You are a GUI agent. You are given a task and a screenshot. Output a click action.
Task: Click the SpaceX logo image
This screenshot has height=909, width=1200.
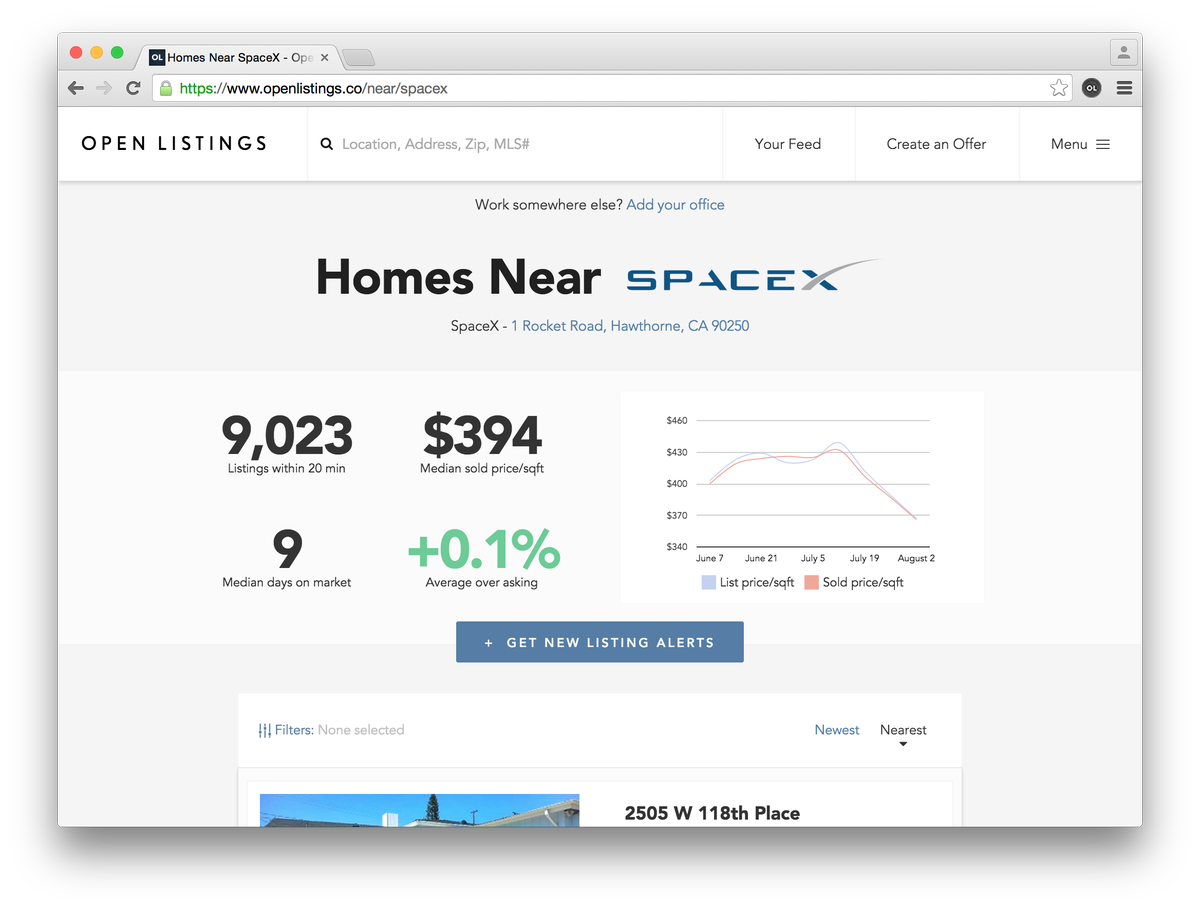(x=752, y=276)
